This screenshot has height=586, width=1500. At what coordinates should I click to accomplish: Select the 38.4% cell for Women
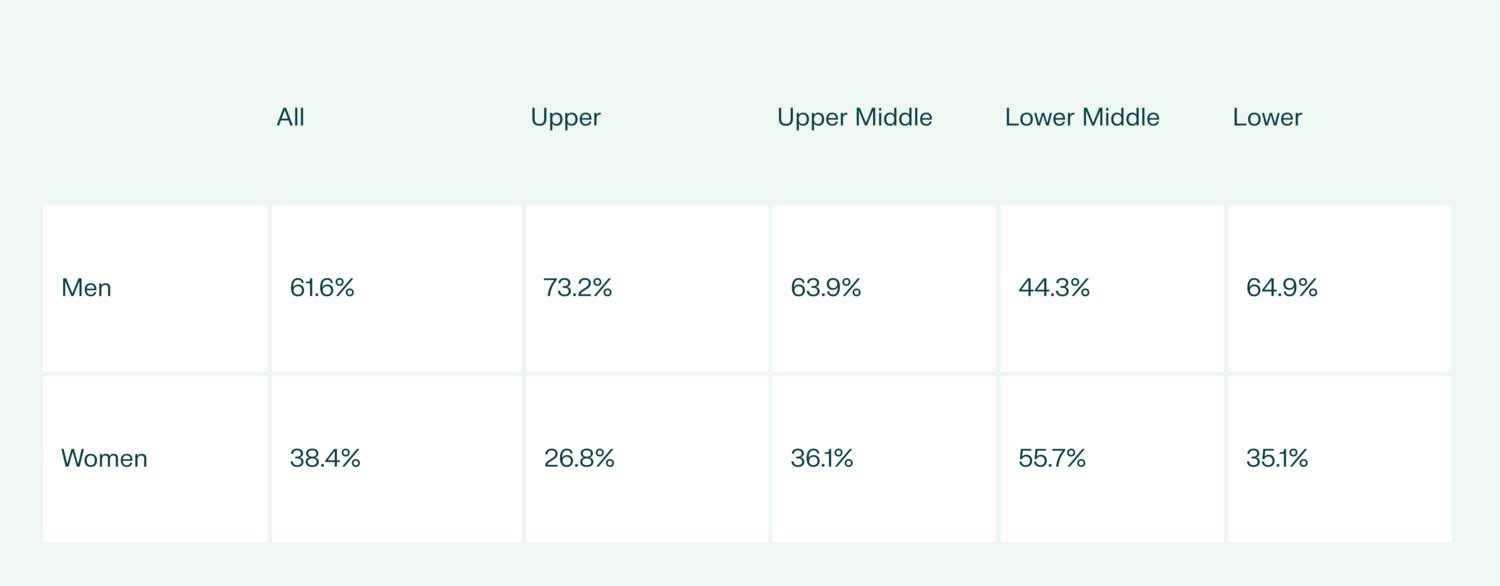click(x=325, y=459)
